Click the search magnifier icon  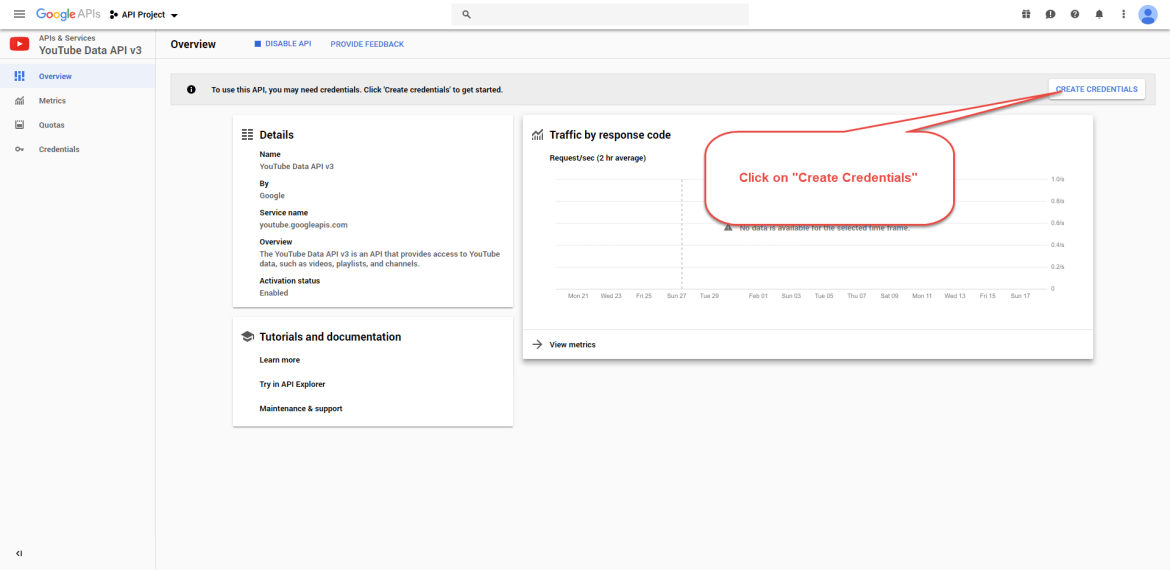(x=466, y=14)
